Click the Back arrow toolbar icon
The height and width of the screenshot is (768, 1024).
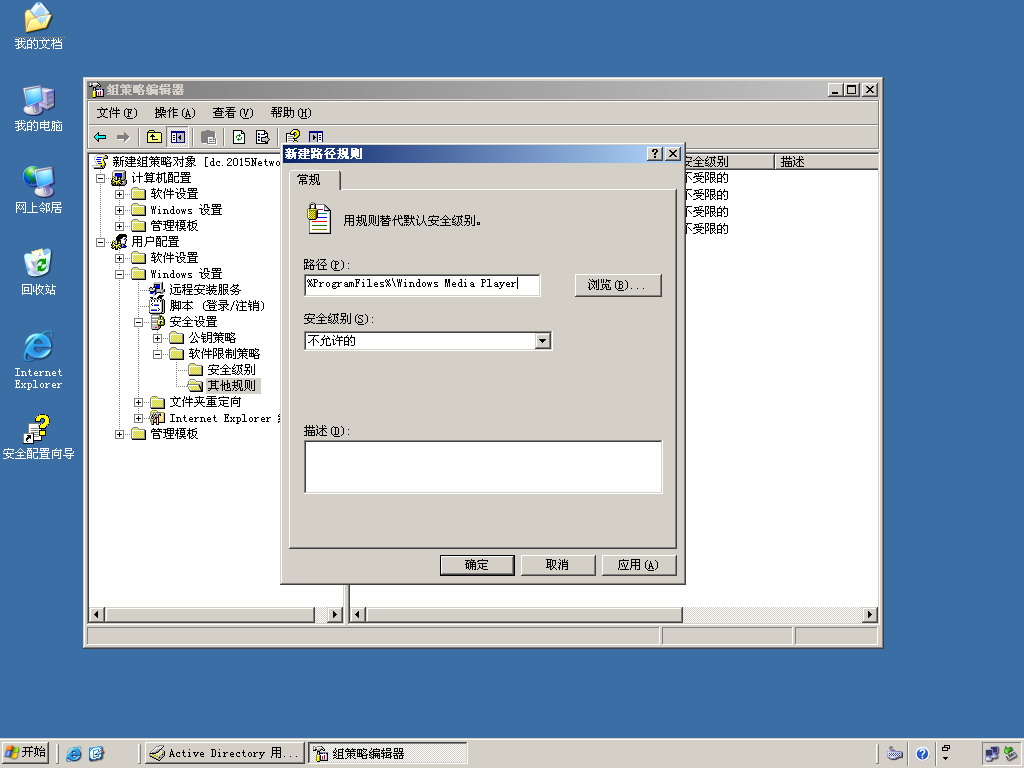point(101,137)
